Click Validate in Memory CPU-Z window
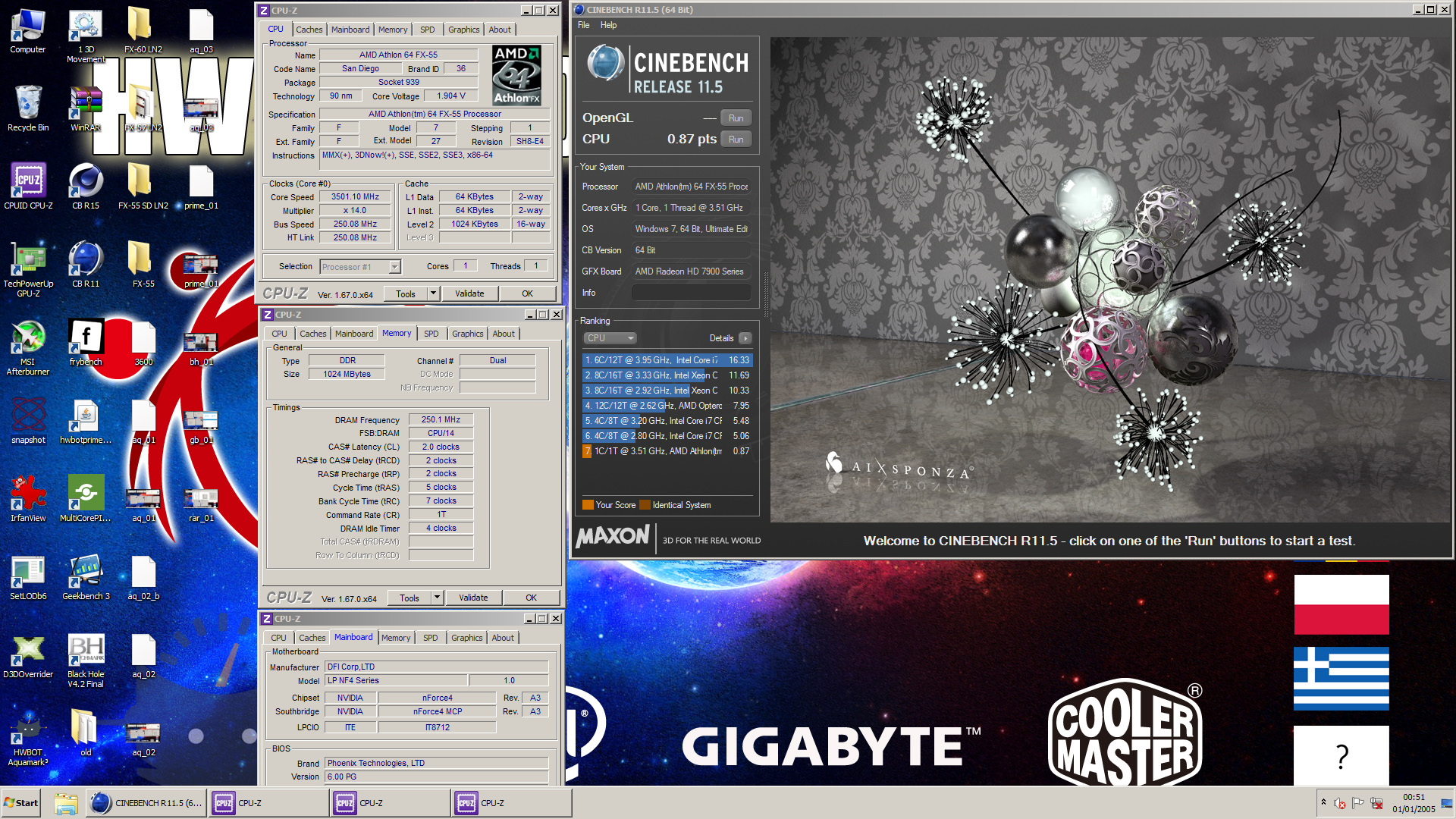 473,598
